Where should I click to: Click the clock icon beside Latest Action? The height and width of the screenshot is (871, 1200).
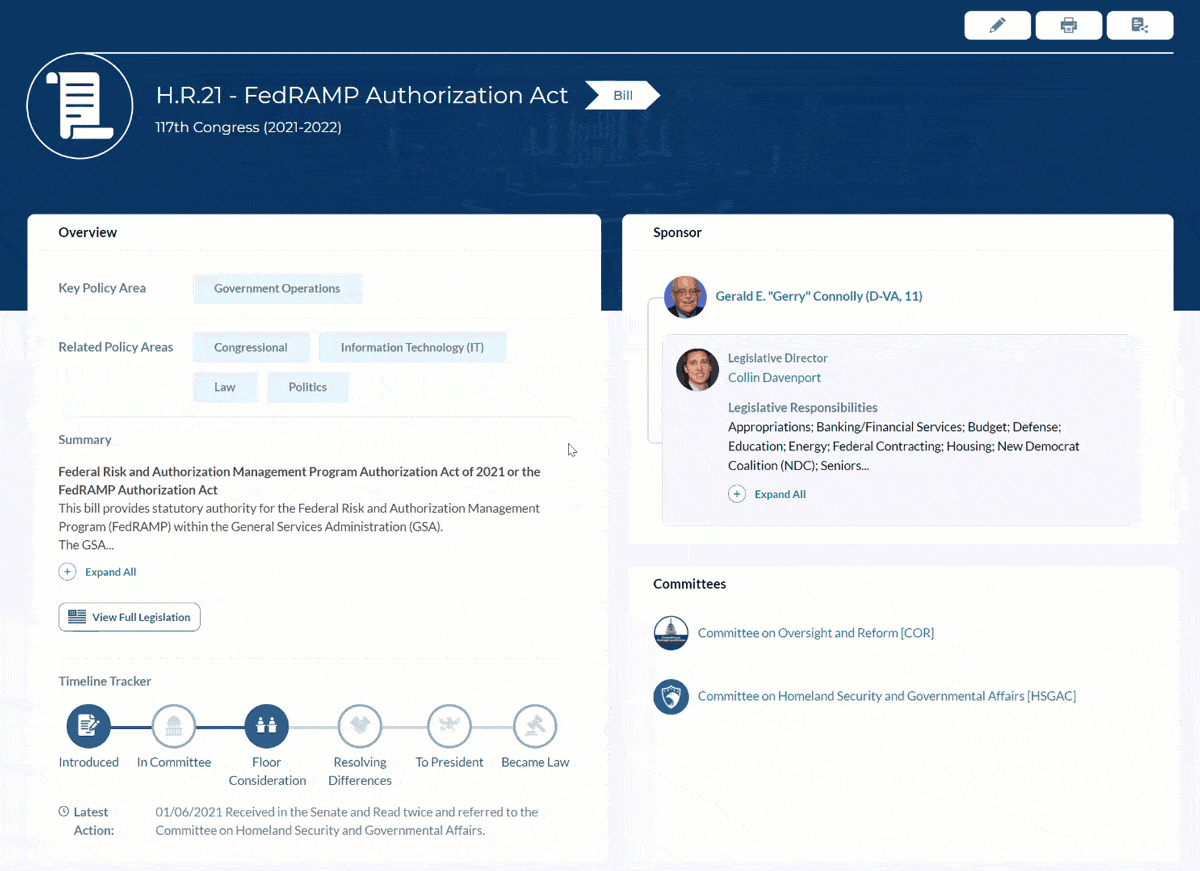point(64,812)
